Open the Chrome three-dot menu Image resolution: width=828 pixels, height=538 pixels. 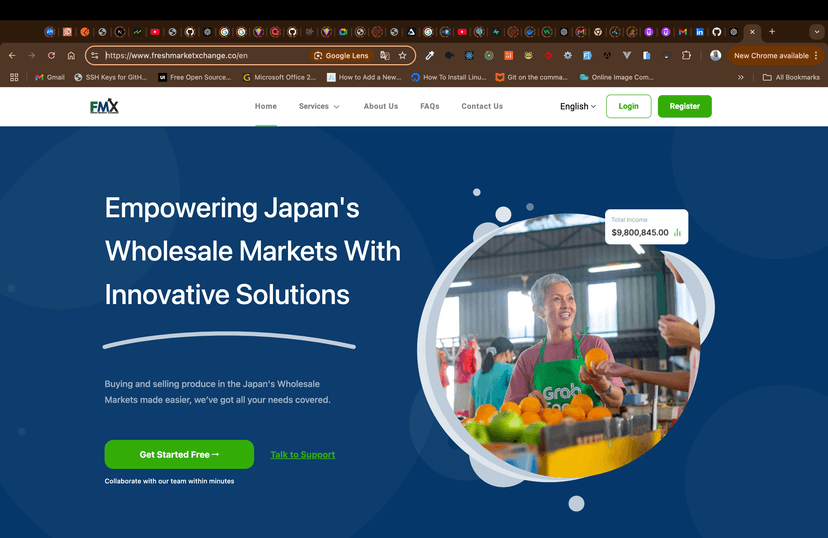[x=816, y=55]
